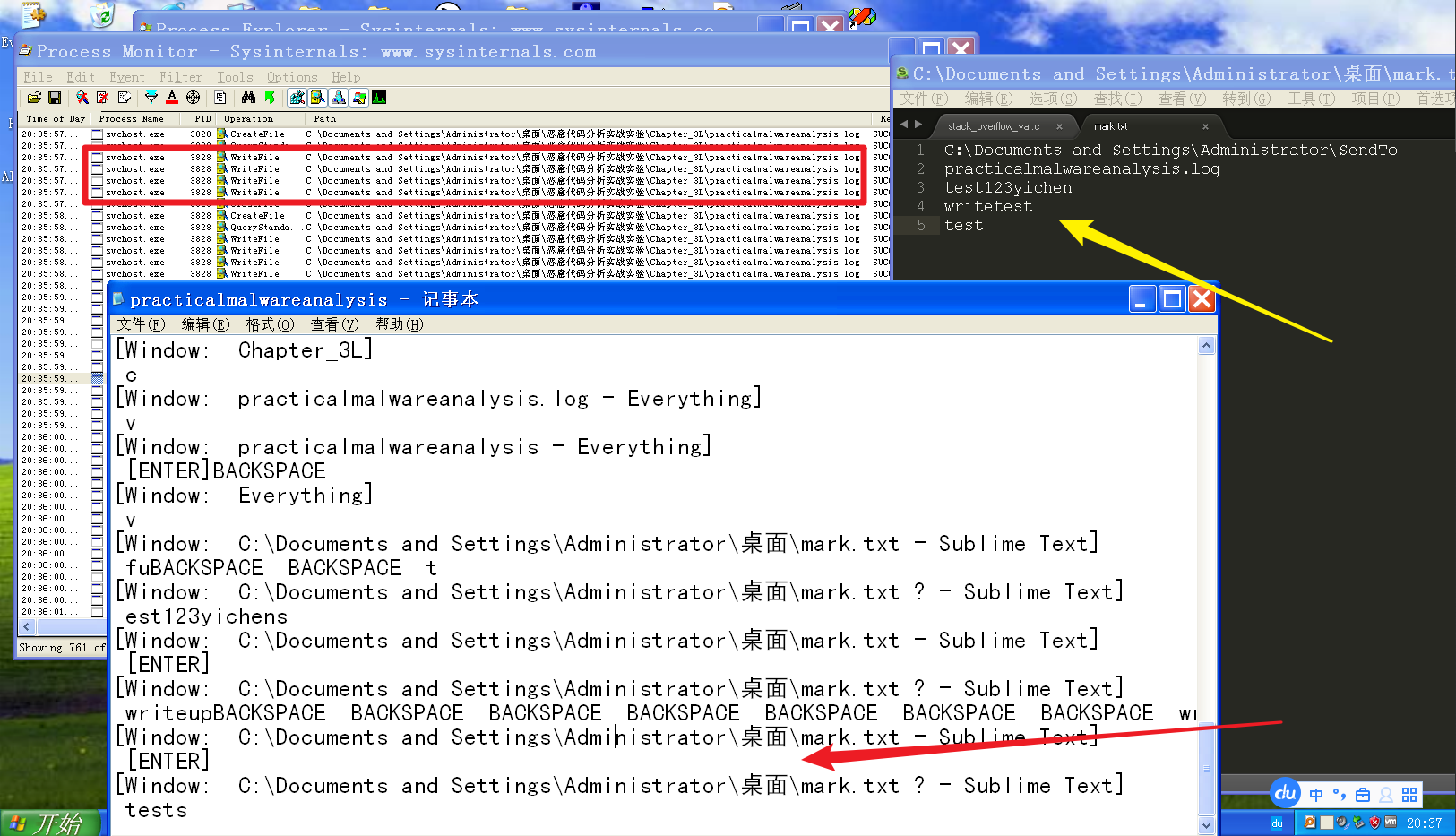Toggle Show Network Activity
The height and width of the screenshot is (836, 1456).
339,98
